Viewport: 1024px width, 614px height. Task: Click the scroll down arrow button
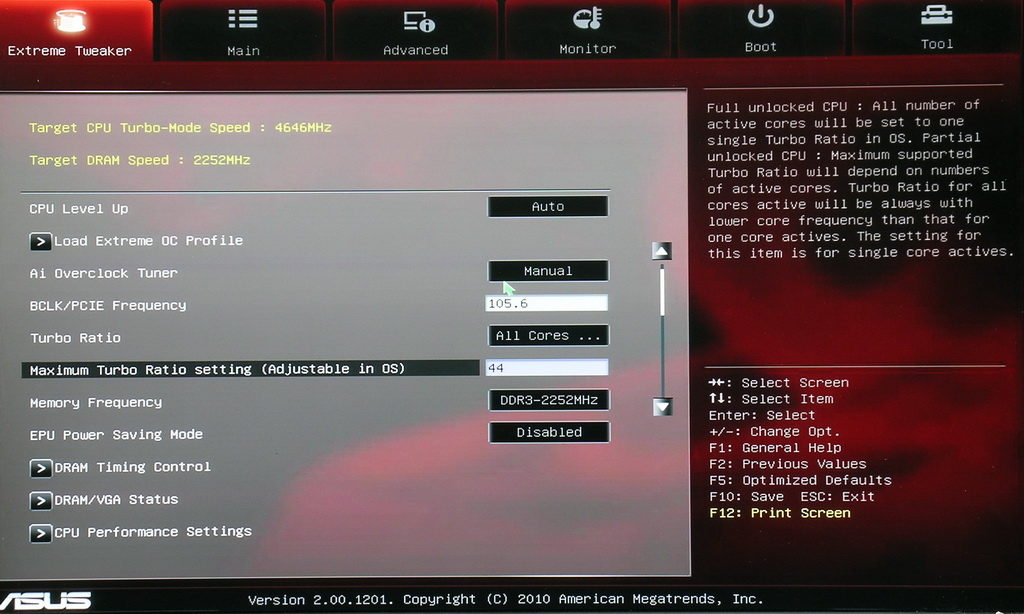pyautogui.click(x=662, y=407)
